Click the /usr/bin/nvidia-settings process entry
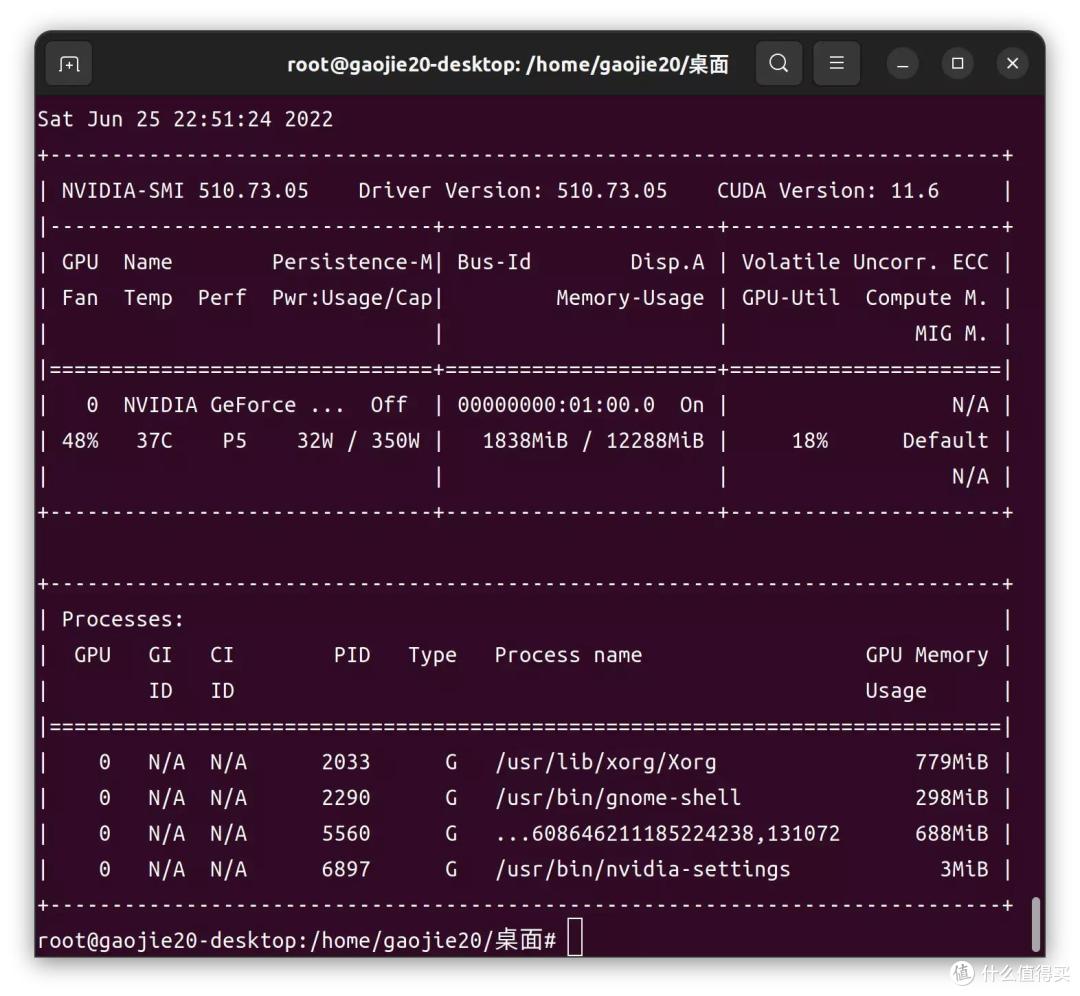This screenshot has width=1080, height=996. click(x=642, y=870)
